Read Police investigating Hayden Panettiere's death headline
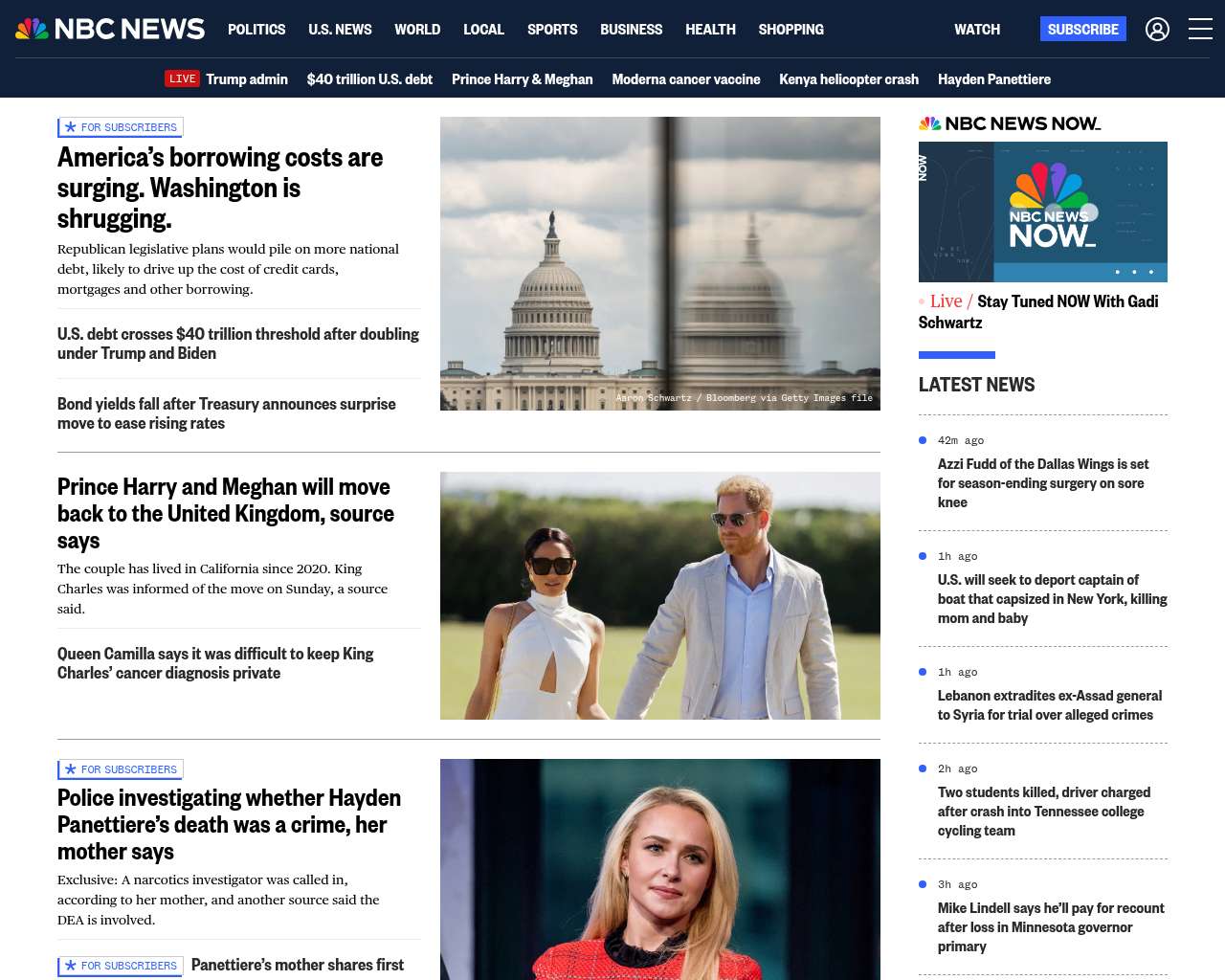The width and height of the screenshot is (1225, 980). click(230, 825)
